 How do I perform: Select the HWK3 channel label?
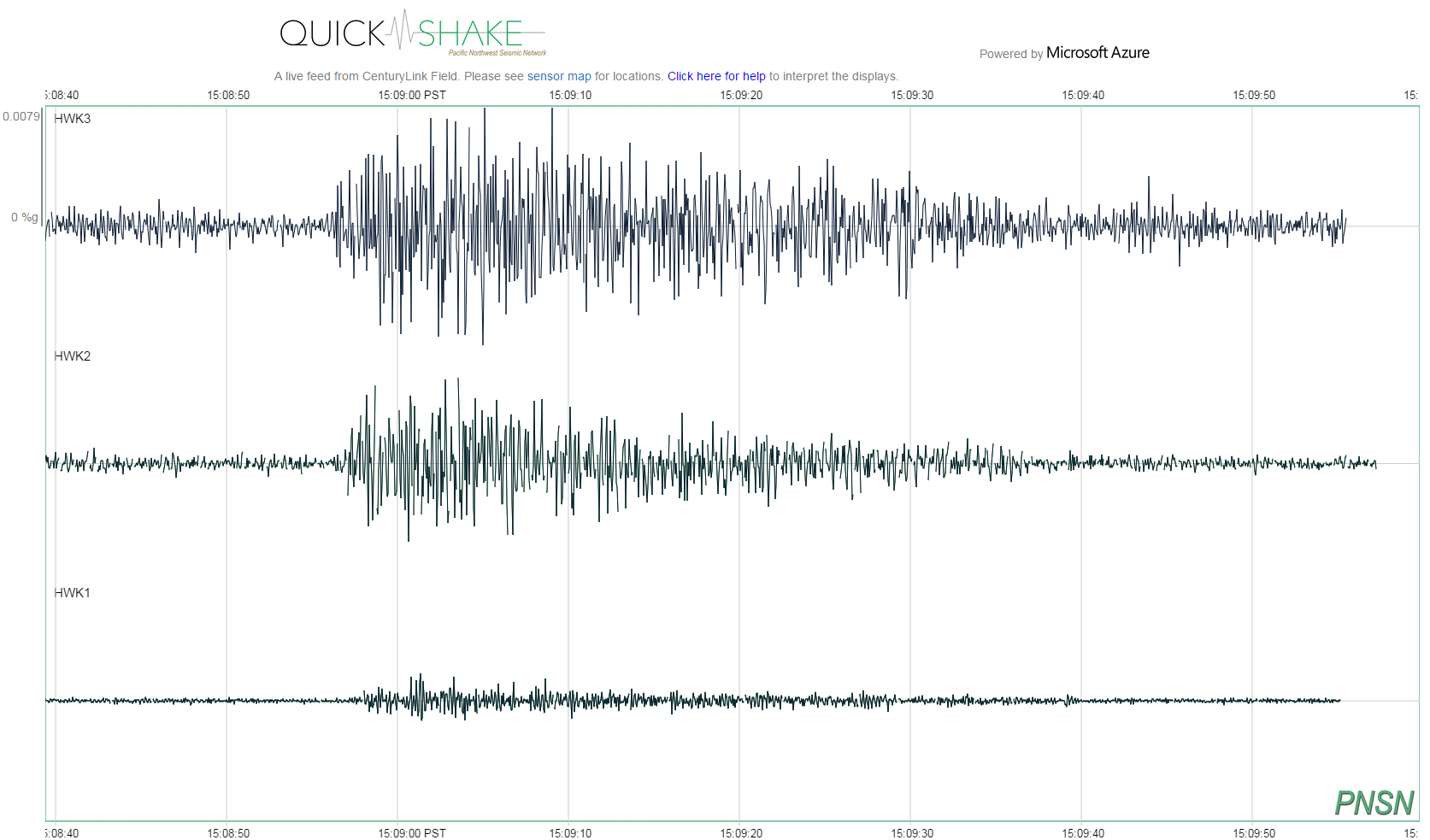coord(72,119)
